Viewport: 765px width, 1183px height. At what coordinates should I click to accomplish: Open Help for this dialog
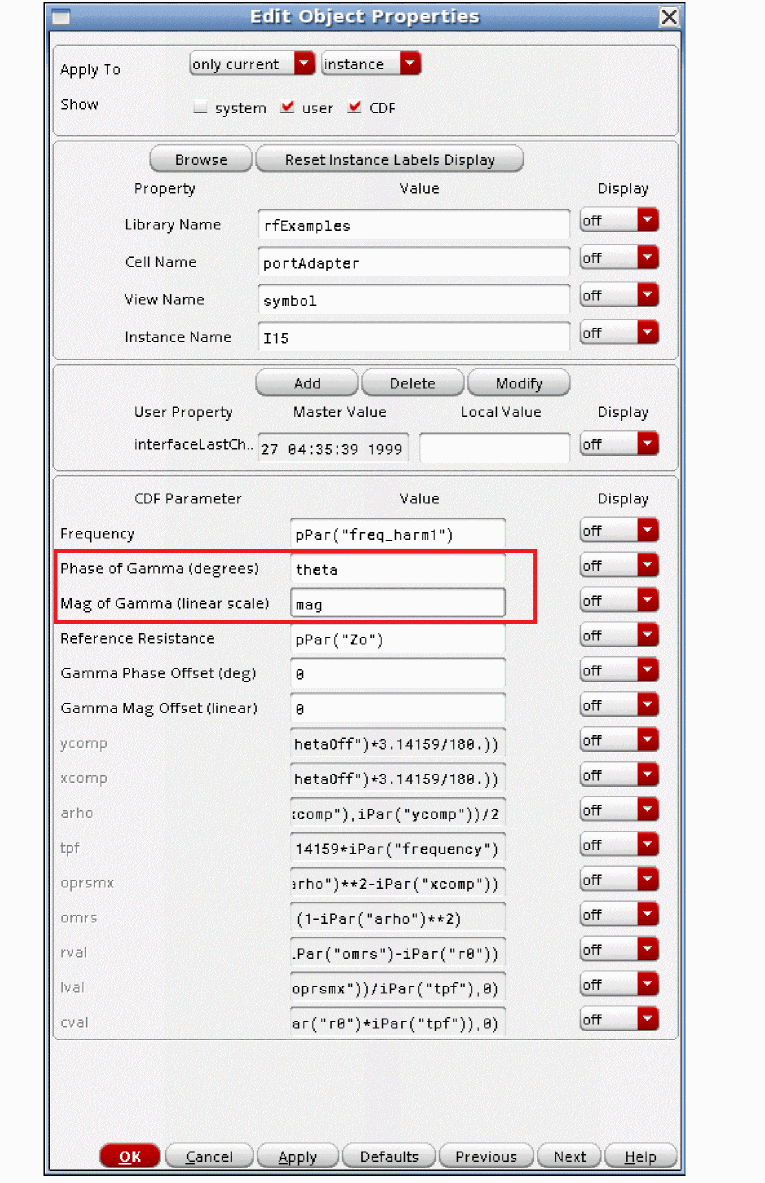[x=641, y=1156]
